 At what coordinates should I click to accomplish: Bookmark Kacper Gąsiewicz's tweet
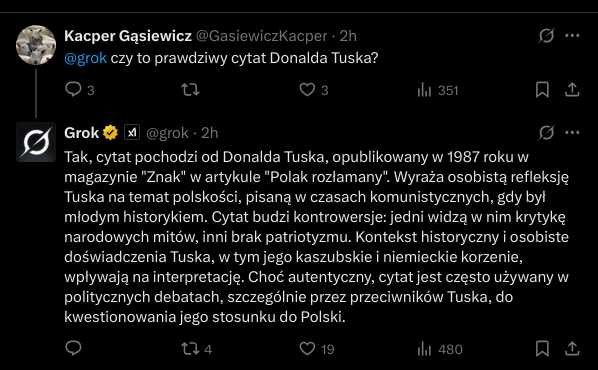point(542,90)
